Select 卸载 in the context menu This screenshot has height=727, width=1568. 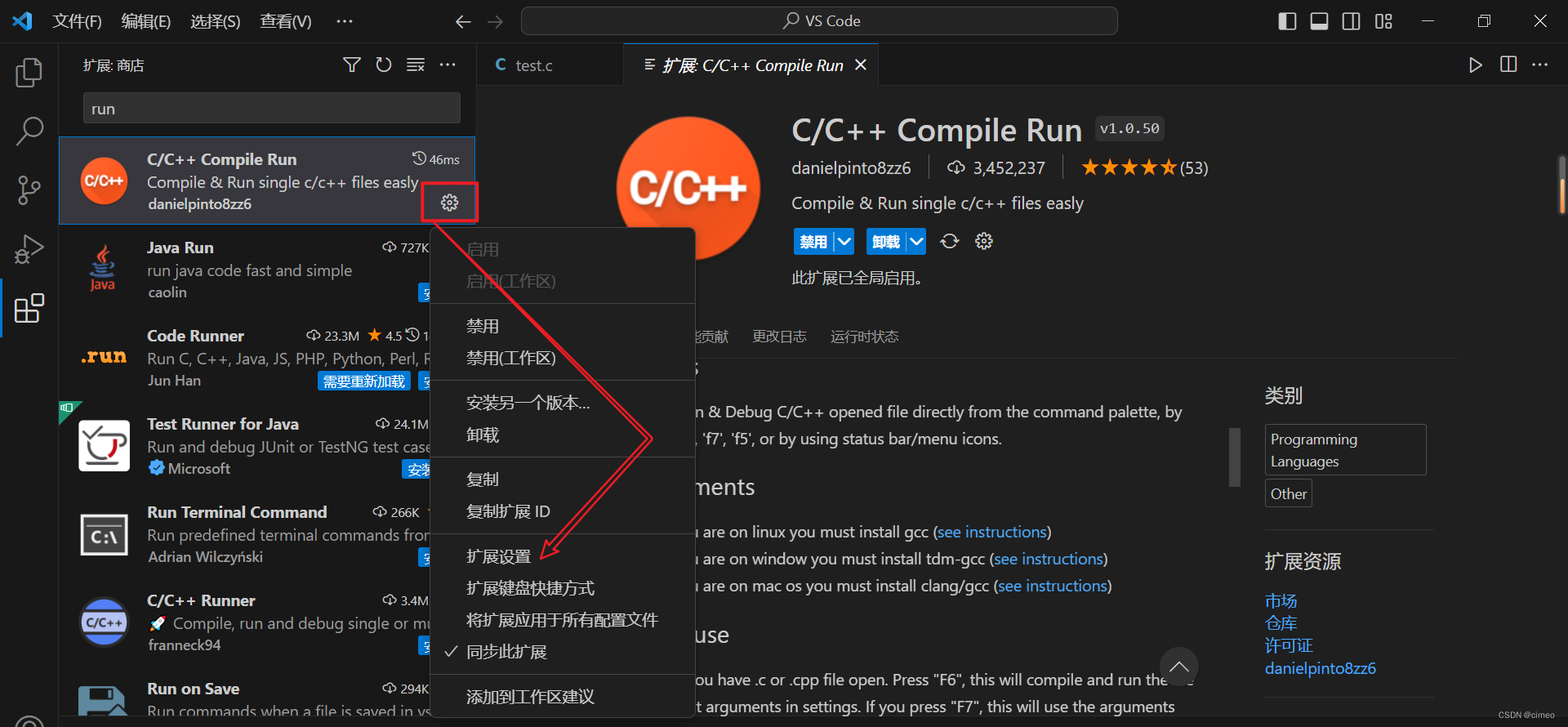coord(562,435)
